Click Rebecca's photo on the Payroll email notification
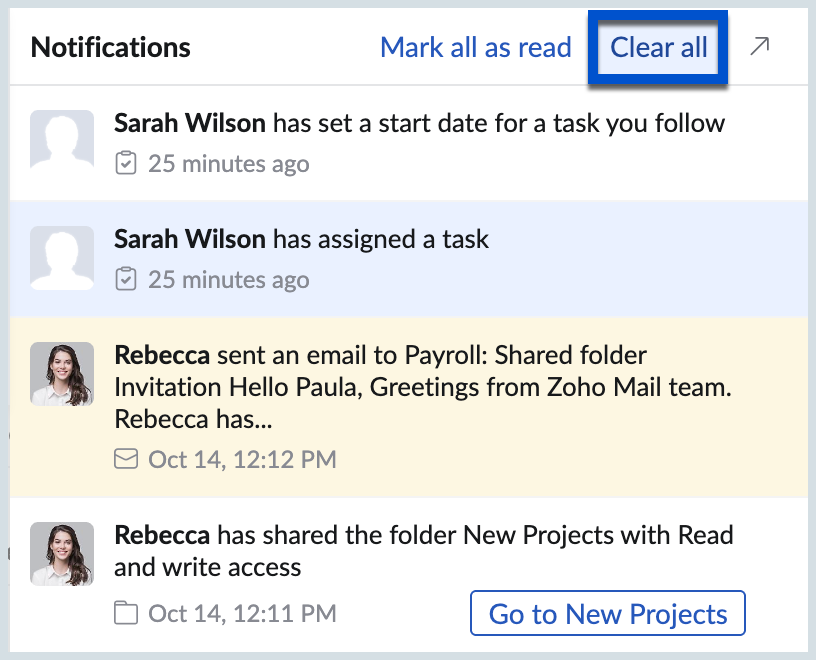Image resolution: width=816 pixels, height=660 pixels. (62, 374)
